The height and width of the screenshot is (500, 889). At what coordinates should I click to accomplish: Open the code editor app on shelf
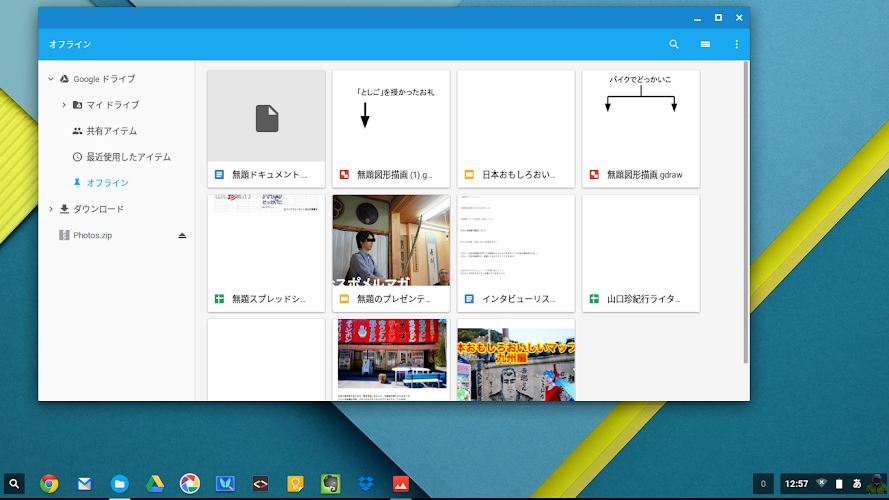[260, 484]
